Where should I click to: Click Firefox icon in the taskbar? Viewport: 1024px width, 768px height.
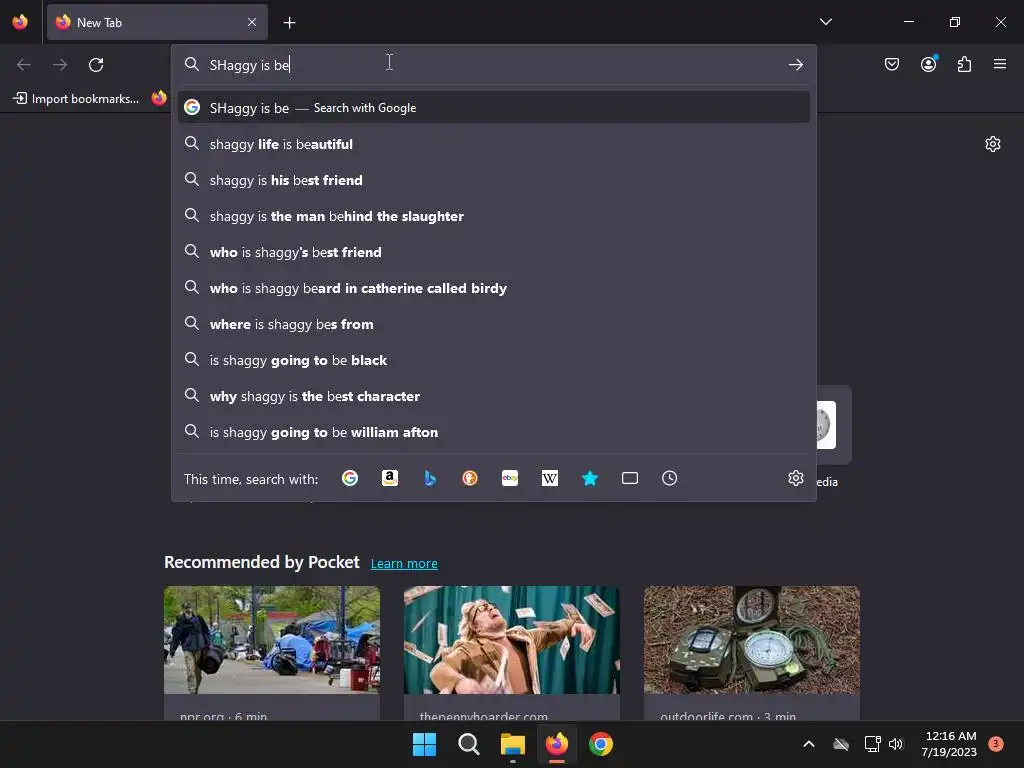(x=556, y=744)
